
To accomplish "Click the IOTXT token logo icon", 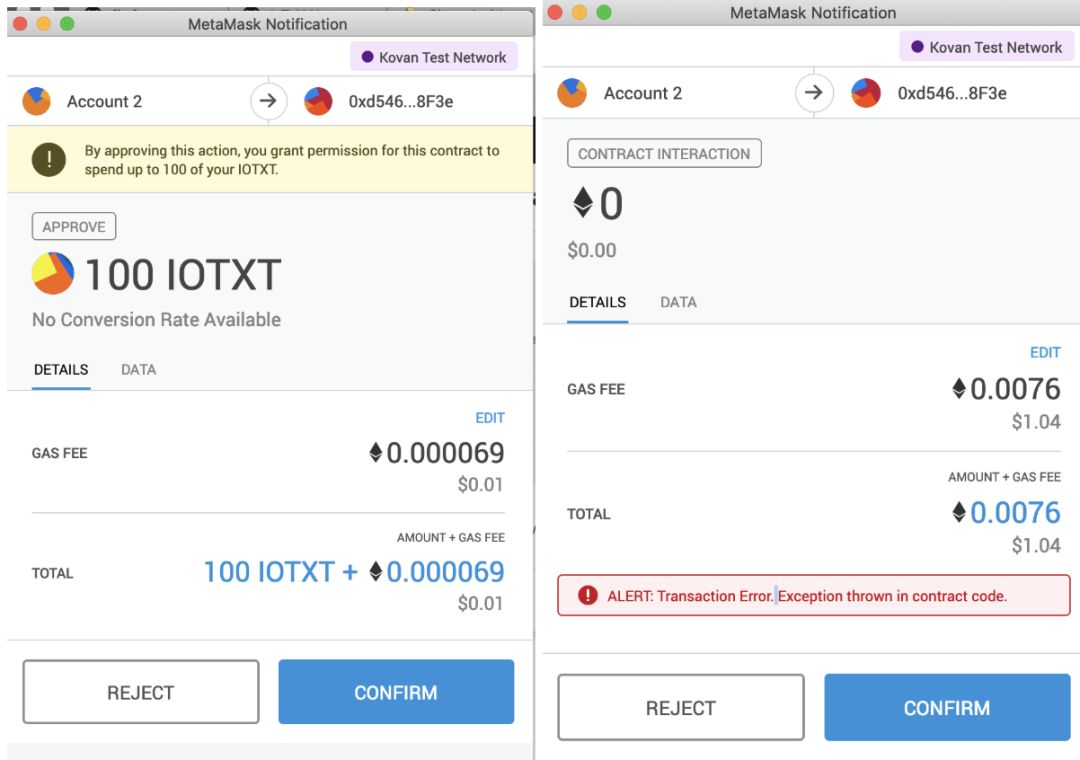I will [52, 274].
